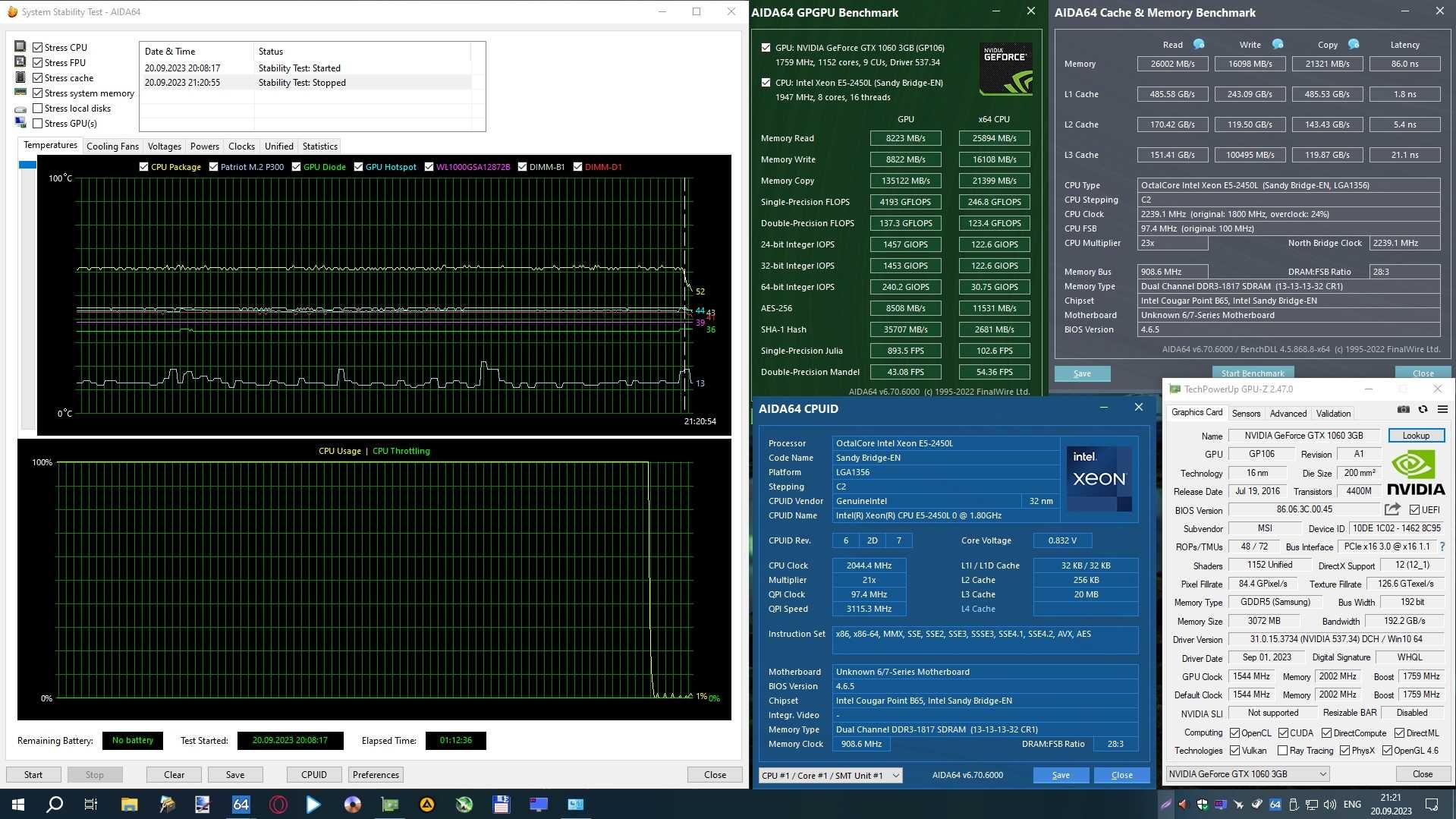Click the Lookup button in GPU-Z
Image resolution: width=1456 pixels, height=819 pixels.
point(1416,436)
